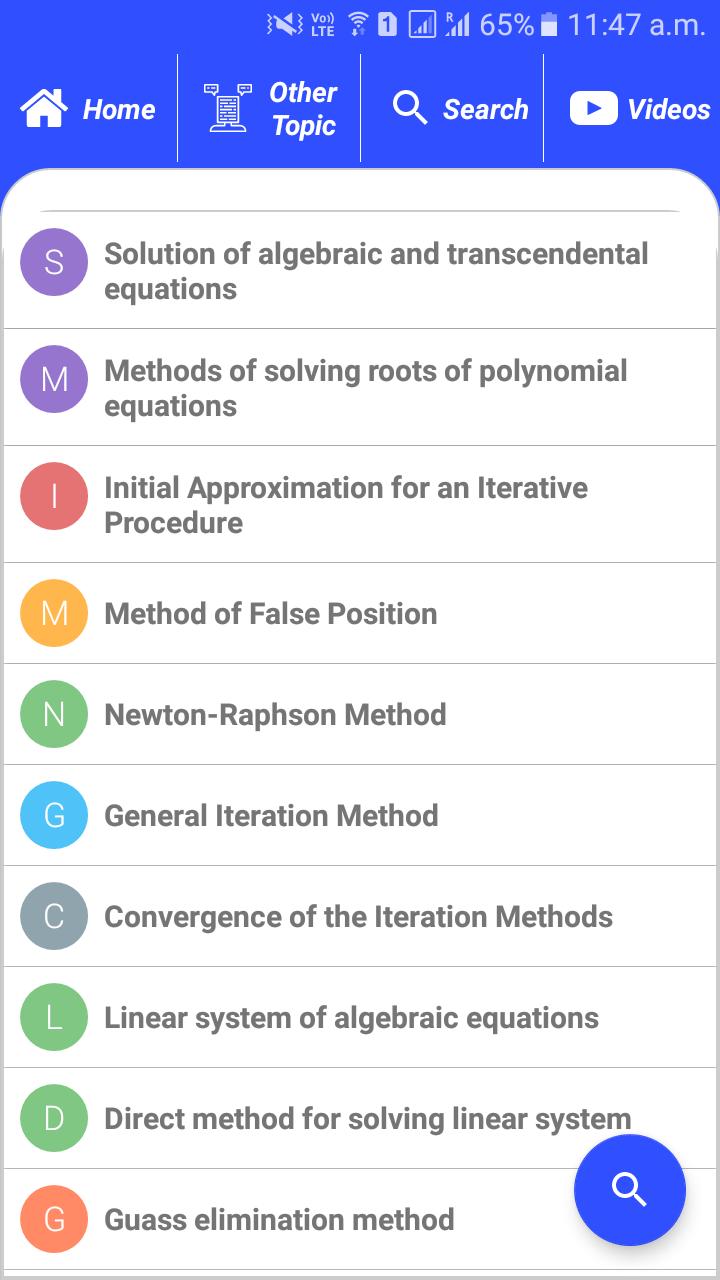Click the green N avatar circle
Viewport: 720px width, 1280px height.
[54, 714]
